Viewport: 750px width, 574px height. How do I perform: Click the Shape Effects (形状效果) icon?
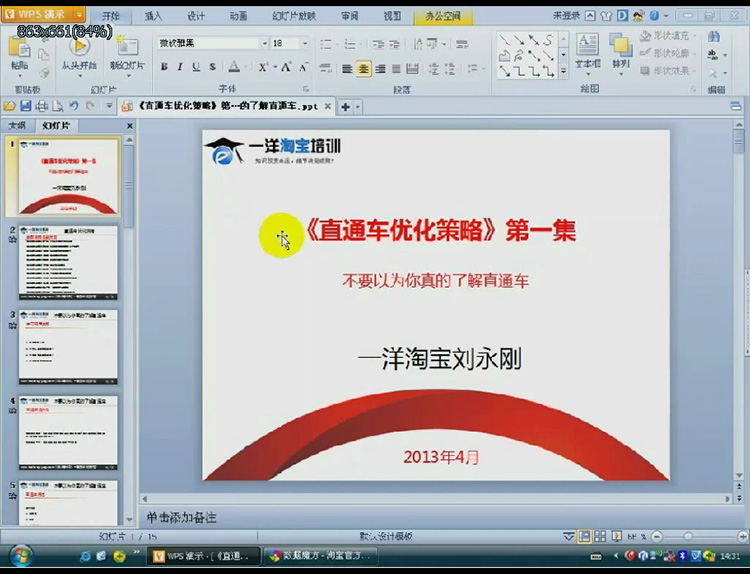click(645, 71)
